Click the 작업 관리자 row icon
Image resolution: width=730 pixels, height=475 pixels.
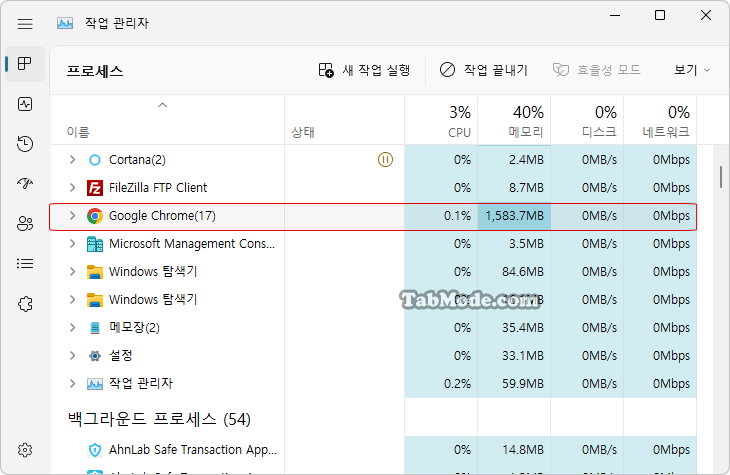tap(95, 384)
